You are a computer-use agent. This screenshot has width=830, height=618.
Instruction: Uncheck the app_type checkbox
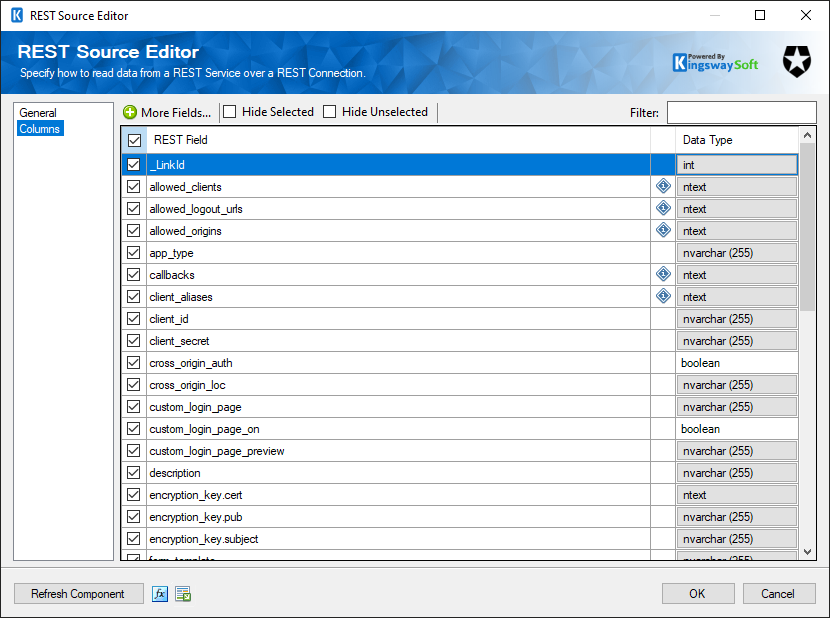pos(133,253)
